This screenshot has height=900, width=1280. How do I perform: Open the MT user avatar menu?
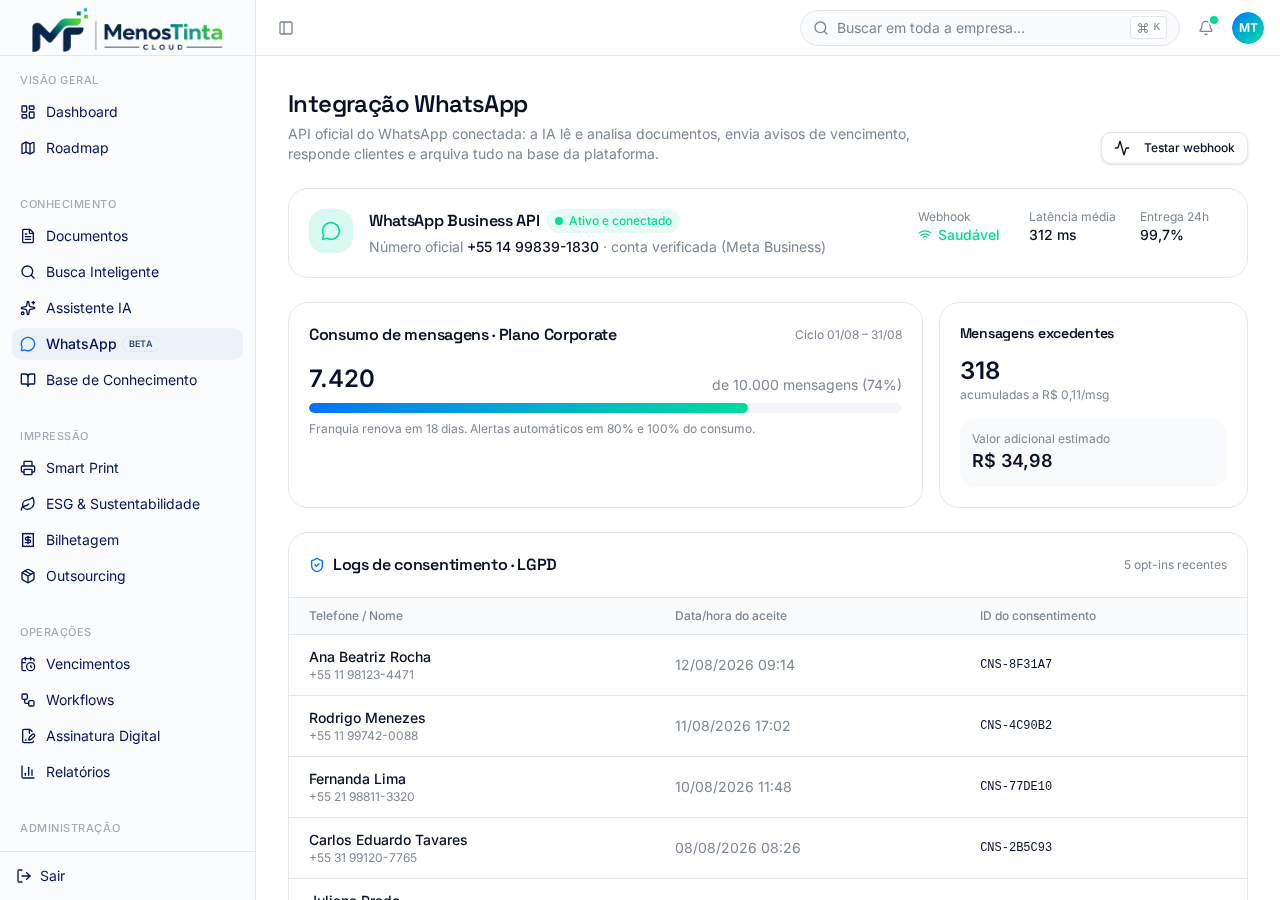pyautogui.click(x=1248, y=28)
